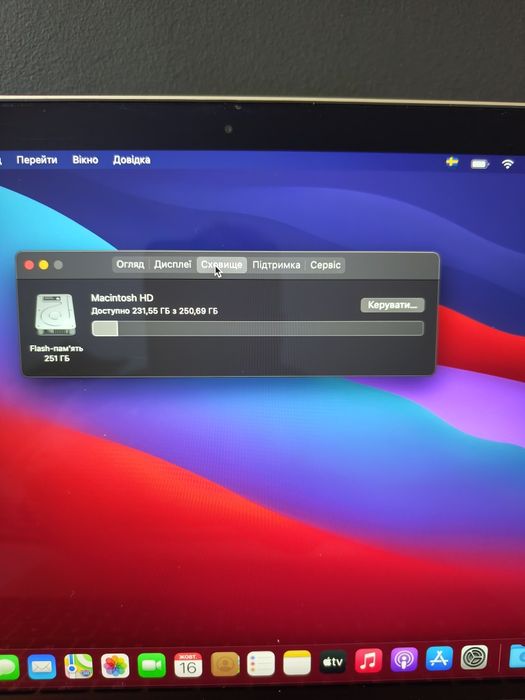Click the Керувати... button
525x700 pixels.
tap(392, 305)
